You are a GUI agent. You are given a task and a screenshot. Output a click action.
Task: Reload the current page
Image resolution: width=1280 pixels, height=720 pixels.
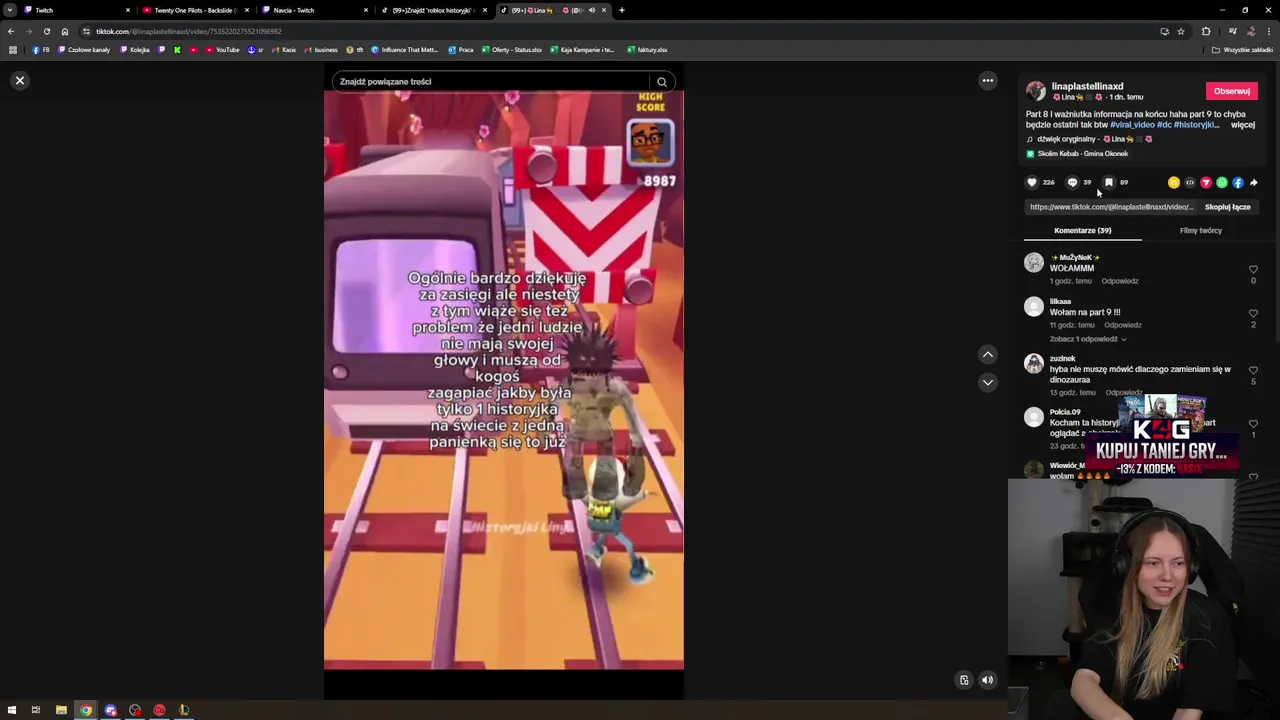(46, 31)
